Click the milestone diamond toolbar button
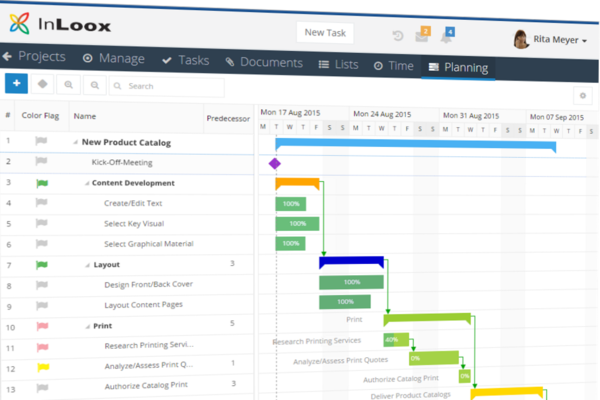600x400 pixels. pyautogui.click(x=42, y=84)
